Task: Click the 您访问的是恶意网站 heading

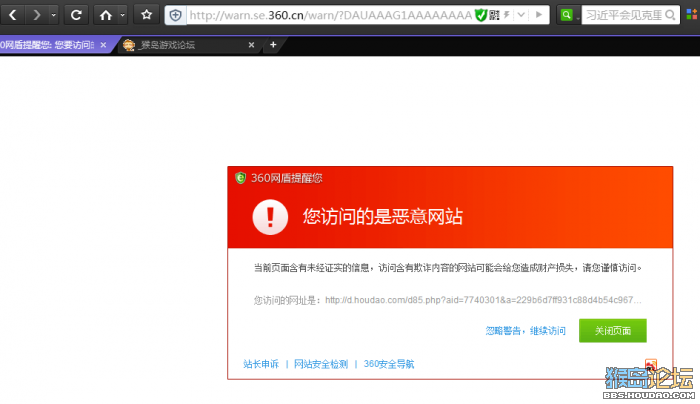Action: click(x=383, y=217)
